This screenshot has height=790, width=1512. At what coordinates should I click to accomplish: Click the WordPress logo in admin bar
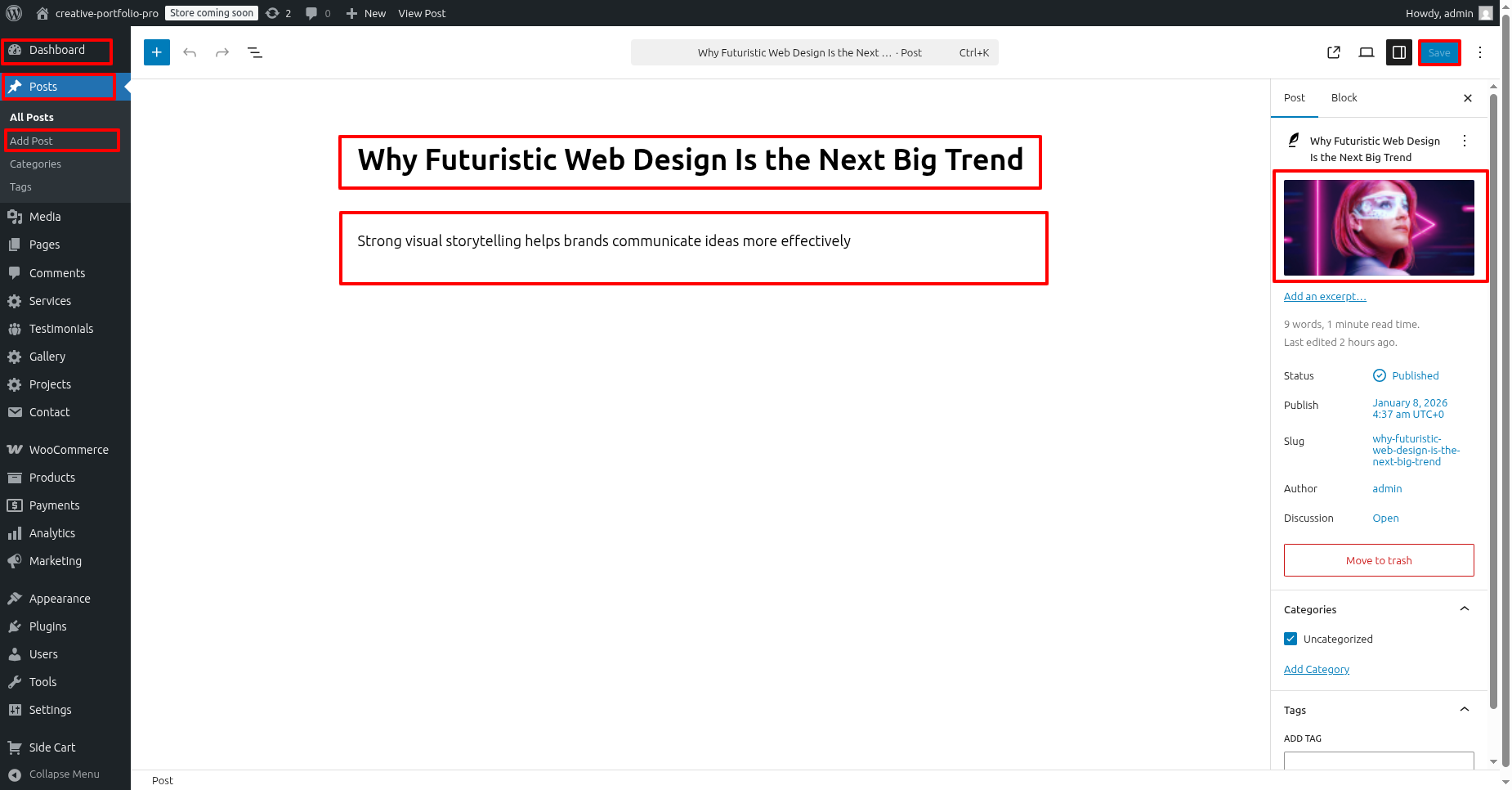pos(14,13)
